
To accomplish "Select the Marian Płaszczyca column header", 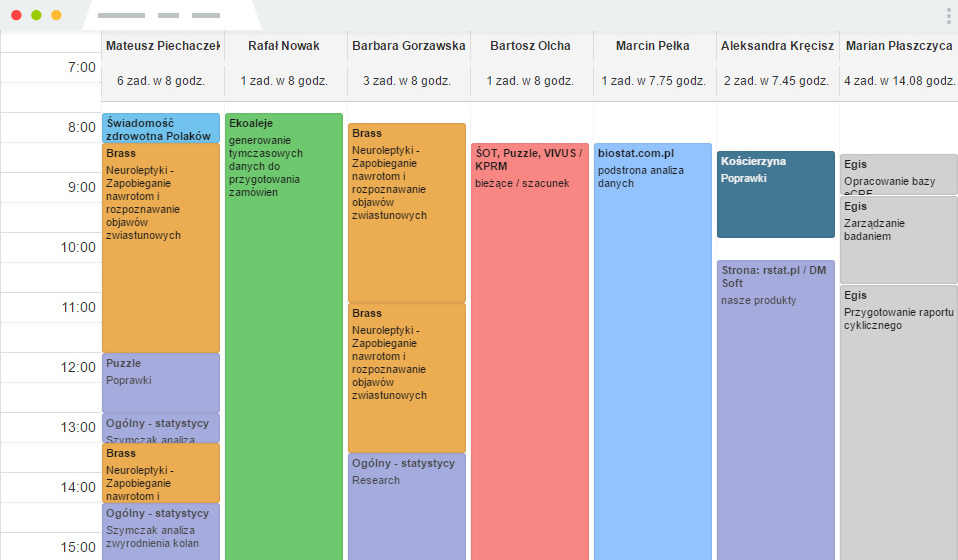I will [x=899, y=46].
